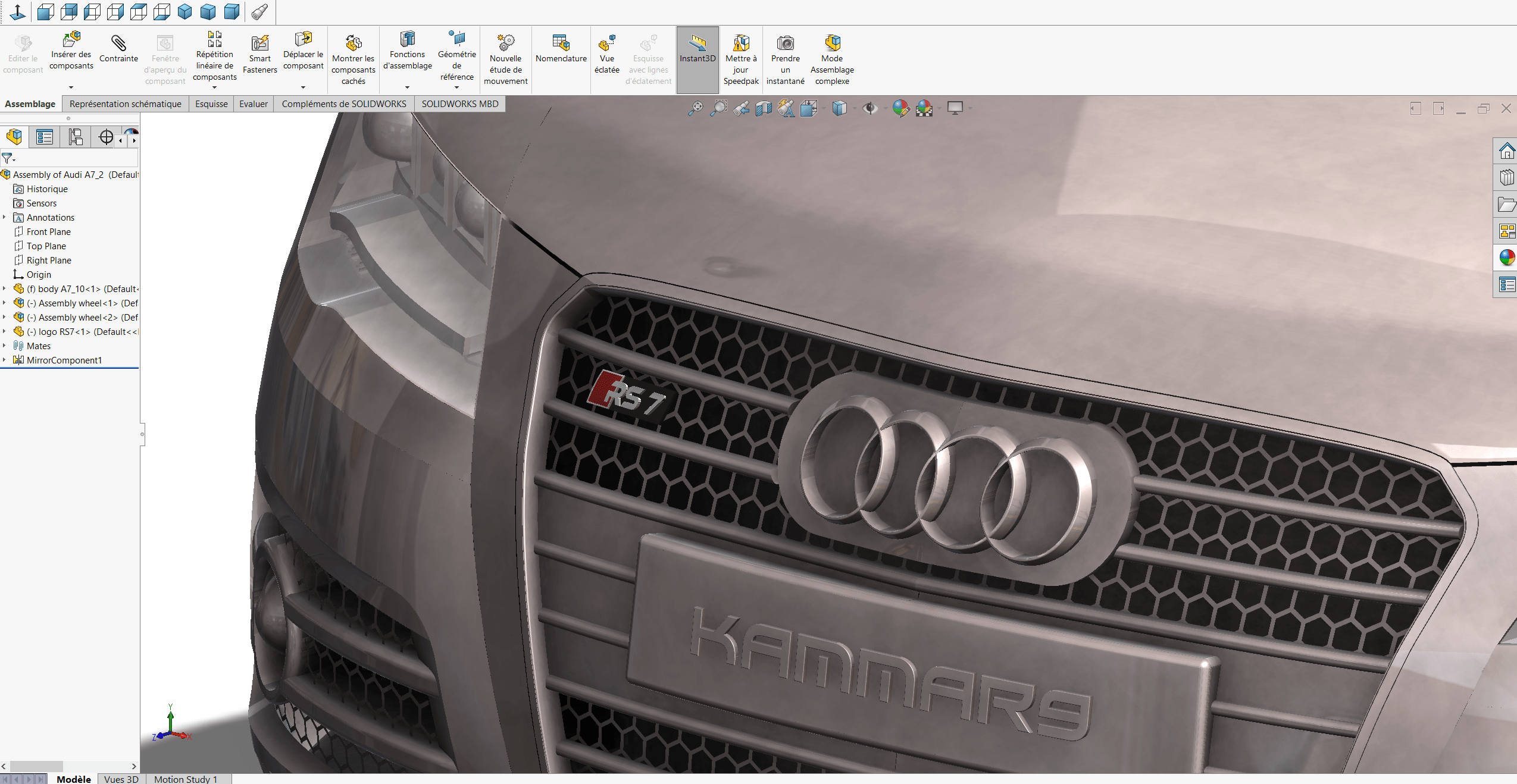Open the Home task pane icon

(x=1506, y=151)
